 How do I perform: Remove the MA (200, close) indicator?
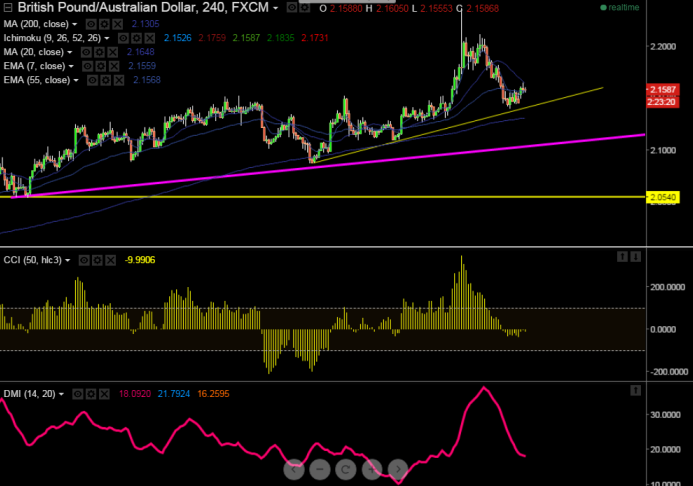pos(117,24)
